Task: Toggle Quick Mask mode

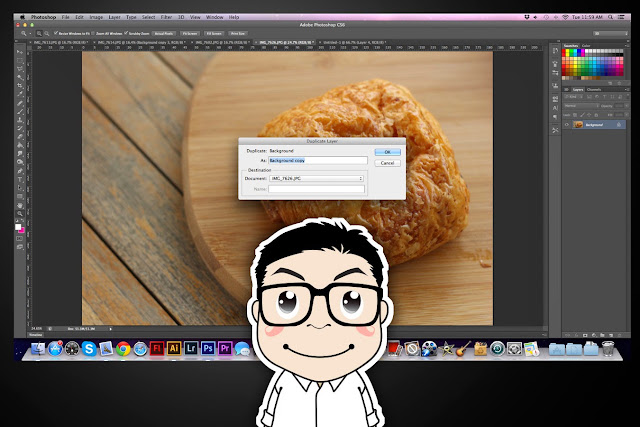Action: click(20, 238)
